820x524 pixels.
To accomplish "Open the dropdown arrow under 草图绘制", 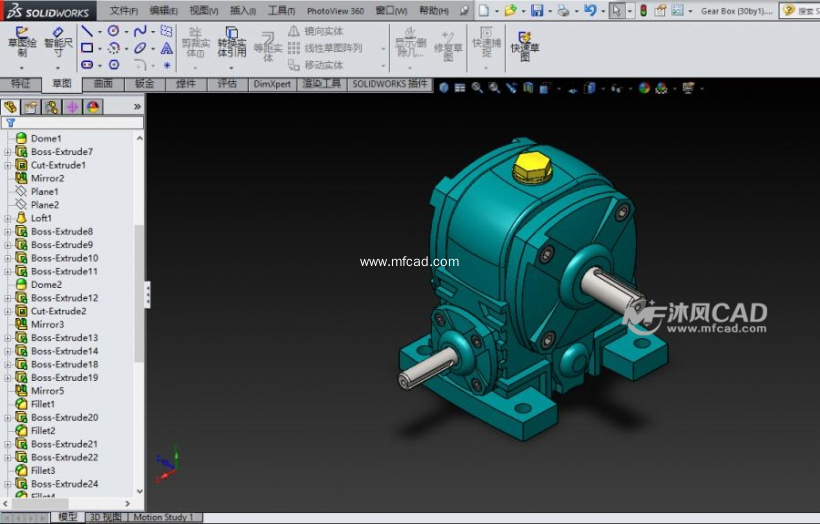I will click(x=20, y=67).
